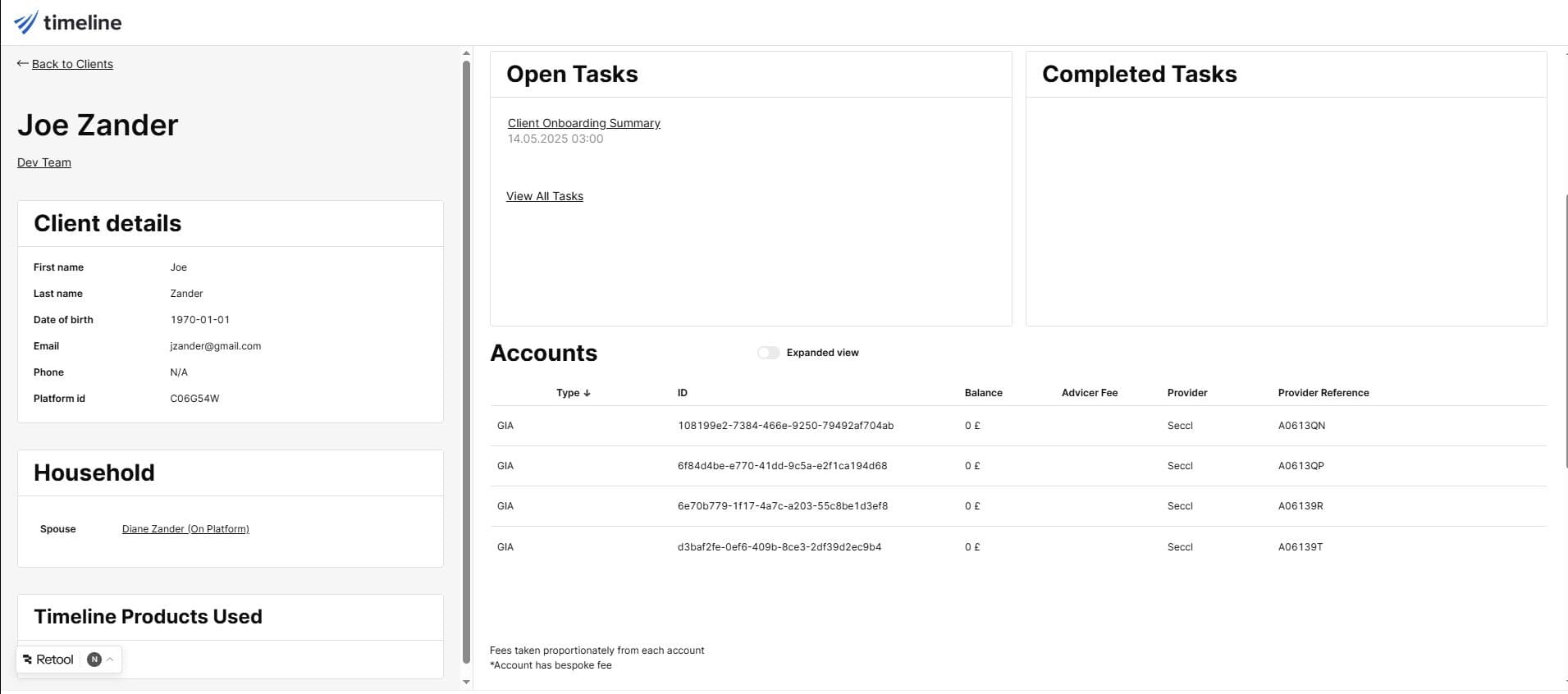Click the Retool logo icon
1568x694 pixels.
pyautogui.click(x=28, y=660)
